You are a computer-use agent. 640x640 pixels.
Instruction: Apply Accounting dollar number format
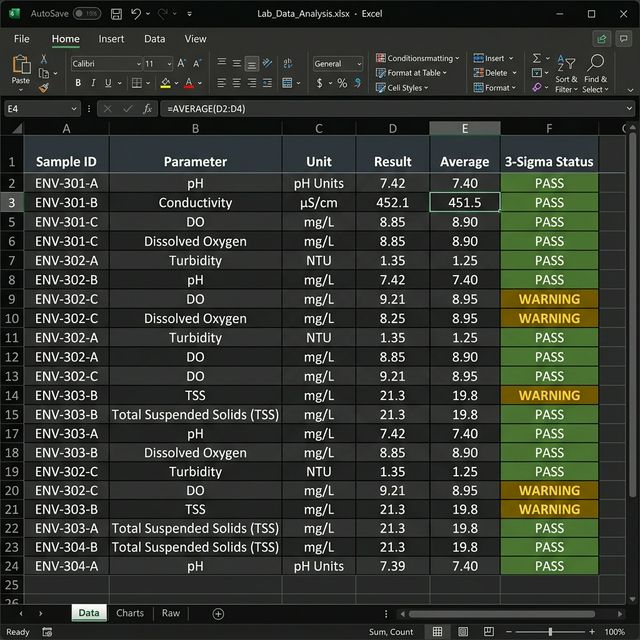[x=320, y=83]
